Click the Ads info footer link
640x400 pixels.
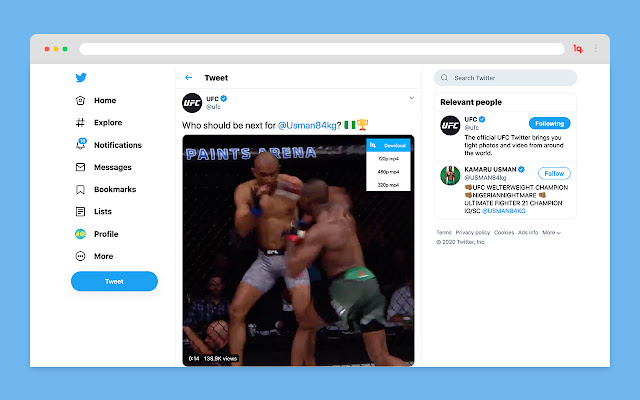(528, 233)
